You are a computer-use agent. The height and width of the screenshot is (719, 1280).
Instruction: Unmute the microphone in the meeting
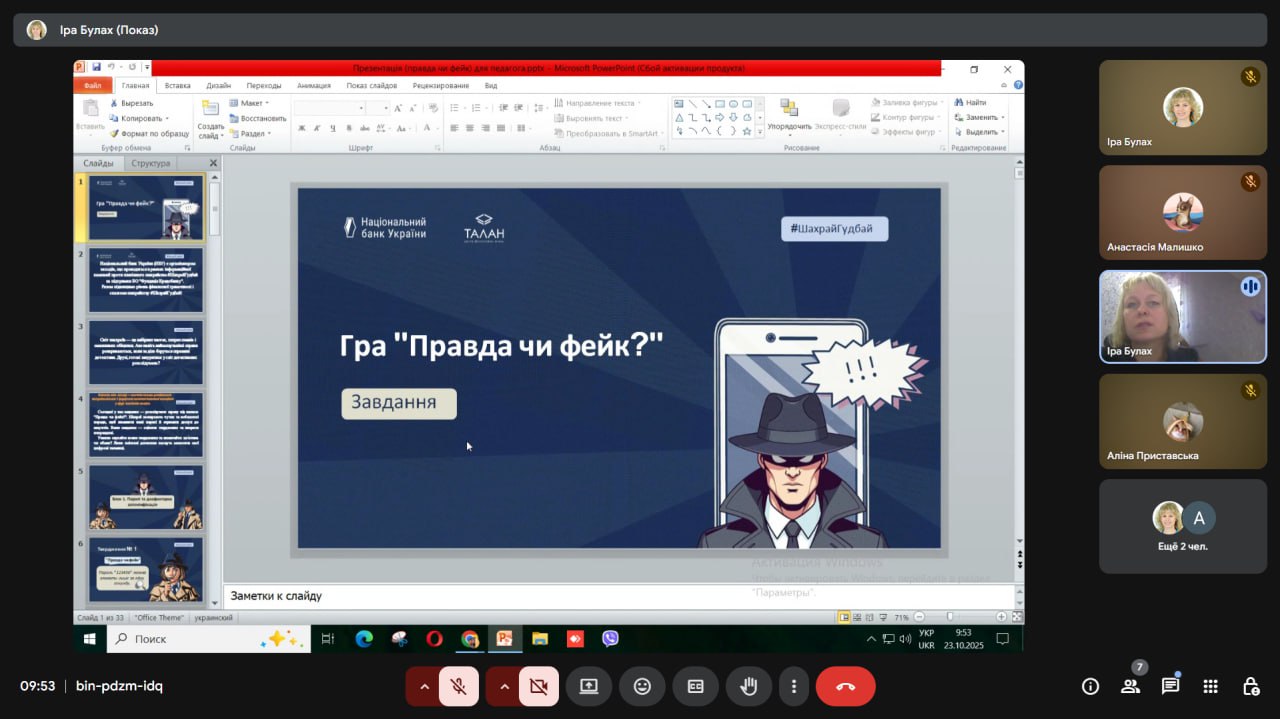pyautogui.click(x=458, y=687)
